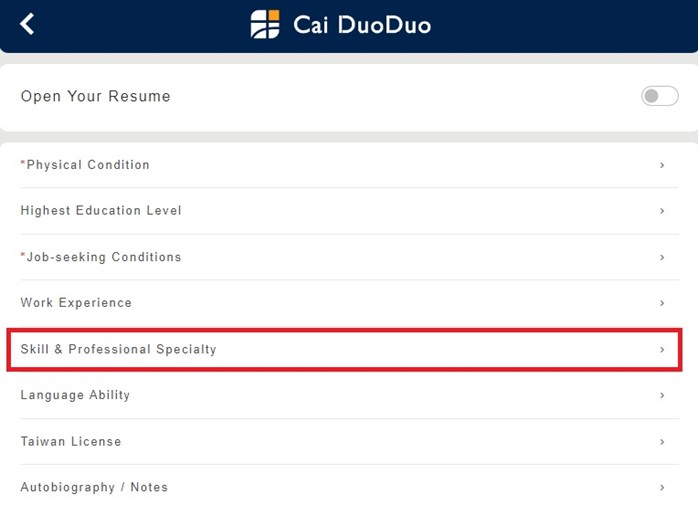Expand the Autobiography / Notes chevron
The image size is (698, 505).
[x=662, y=488]
